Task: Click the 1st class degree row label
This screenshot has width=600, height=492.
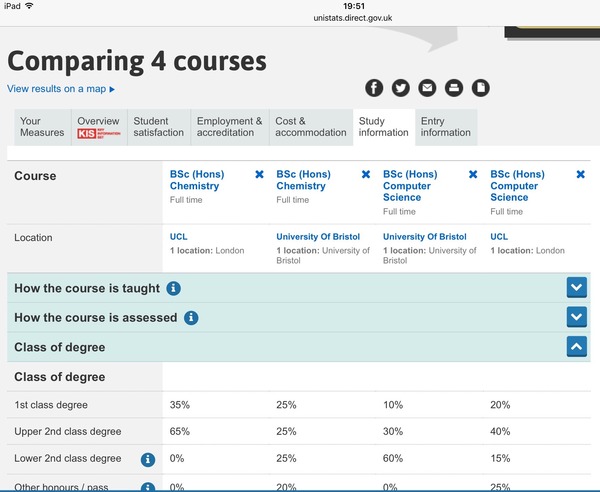Action: point(51,405)
